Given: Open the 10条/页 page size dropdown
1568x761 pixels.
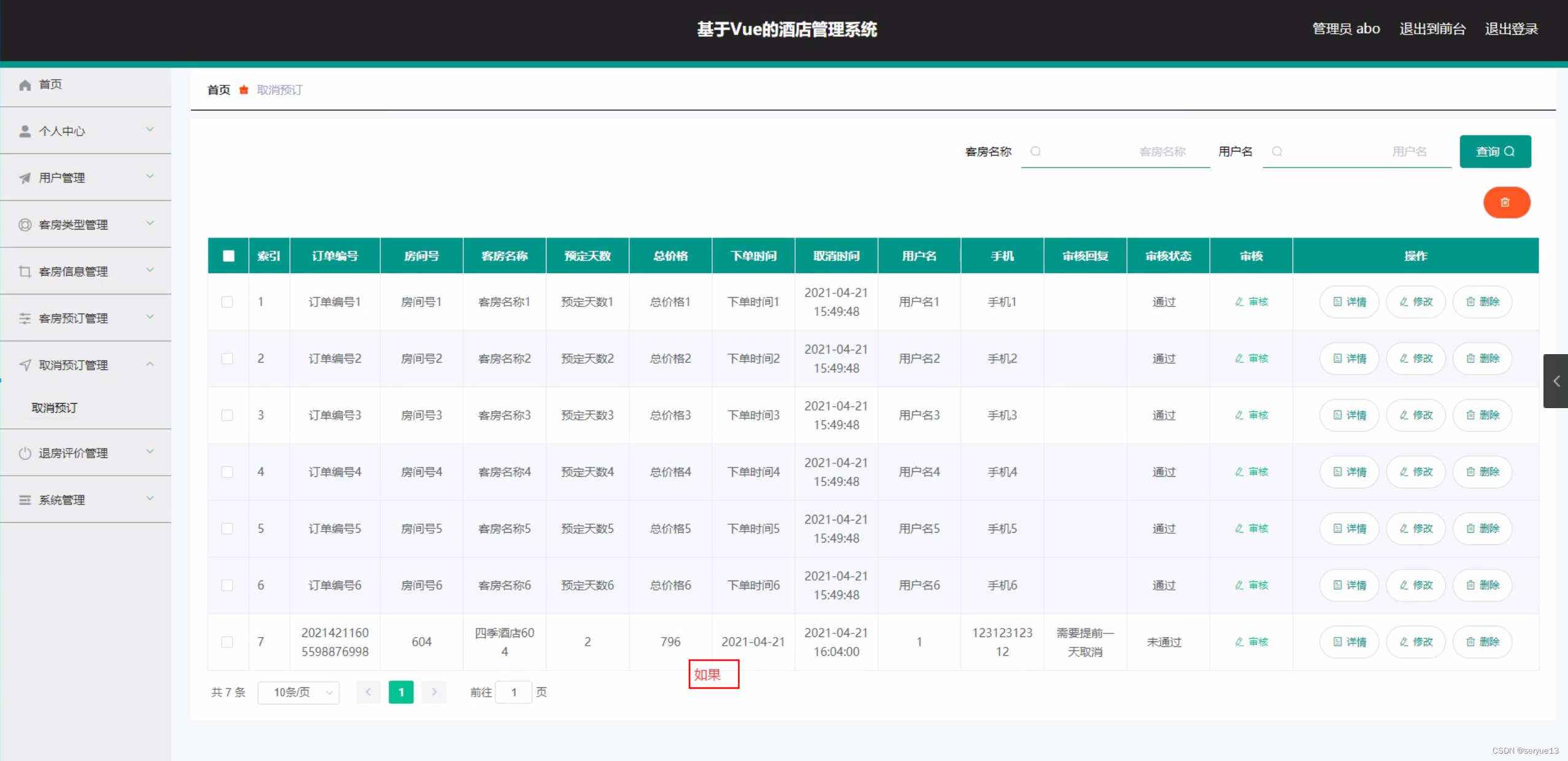Looking at the screenshot, I should click(x=299, y=692).
